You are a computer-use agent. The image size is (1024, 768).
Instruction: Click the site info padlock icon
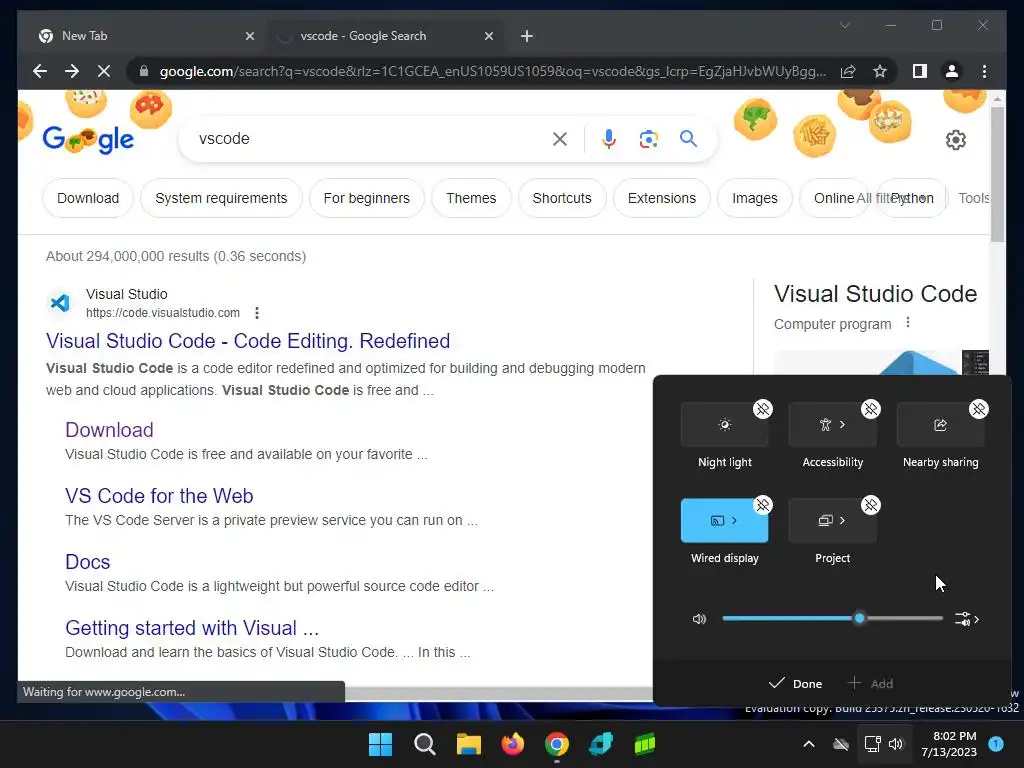pyautogui.click(x=144, y=71)
